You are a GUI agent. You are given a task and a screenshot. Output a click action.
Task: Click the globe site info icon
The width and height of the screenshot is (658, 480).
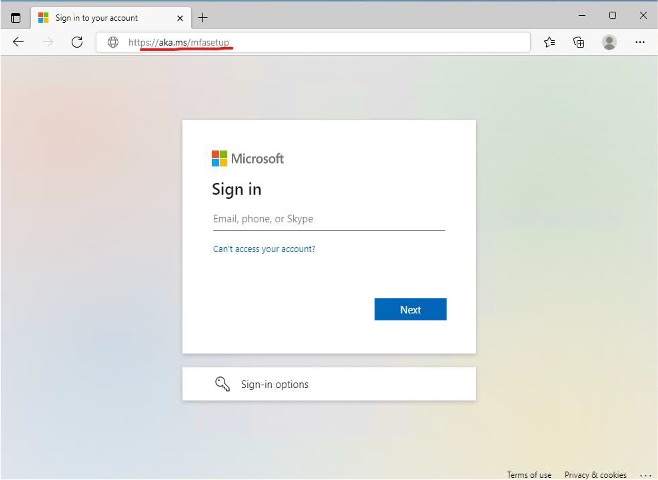[x=112, y=42]
